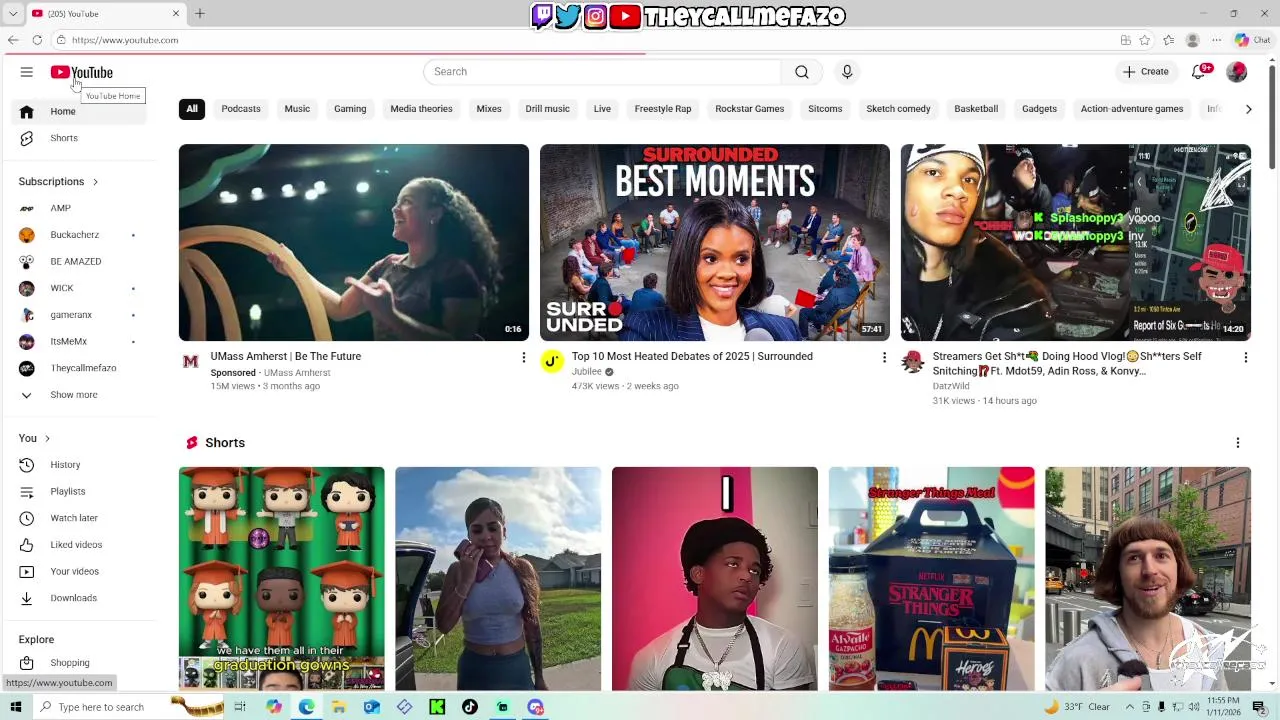Open Task View on the taskbar
1280x720 pixels.
coord(240,707)
